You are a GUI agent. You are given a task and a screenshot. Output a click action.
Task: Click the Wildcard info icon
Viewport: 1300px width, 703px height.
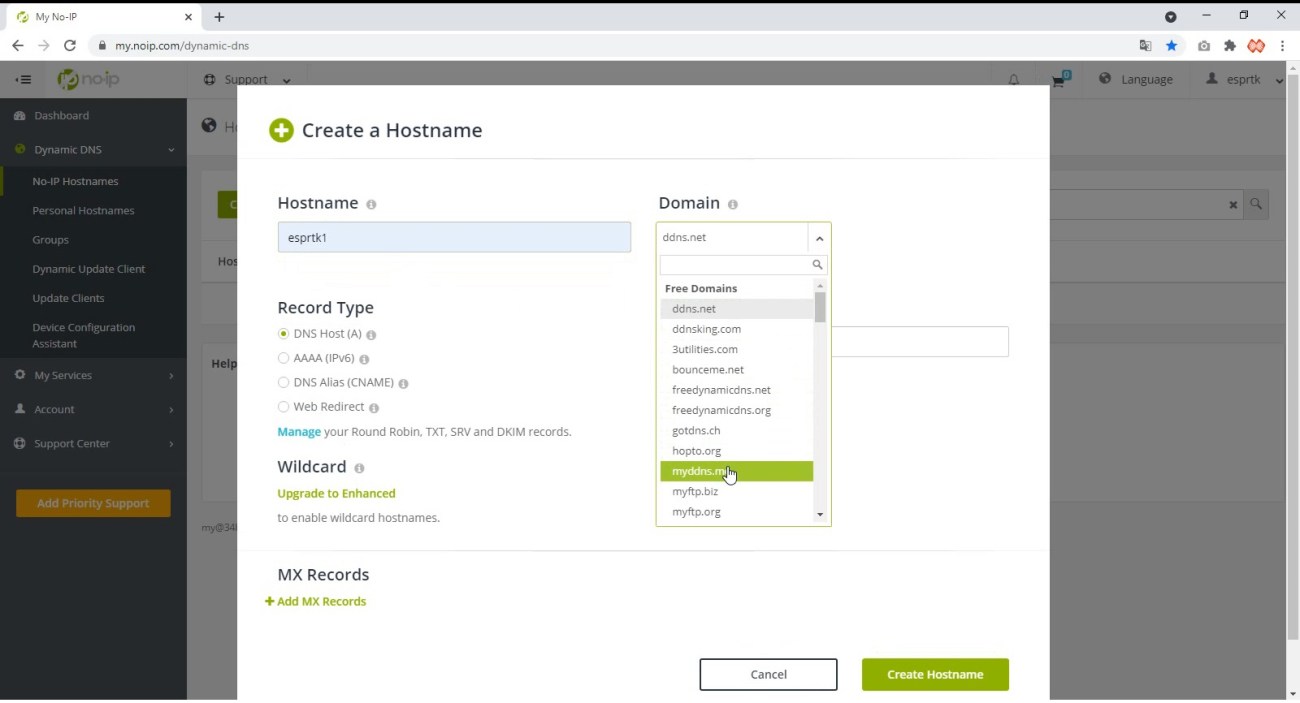pyautogui.click(x=359, y=468)
